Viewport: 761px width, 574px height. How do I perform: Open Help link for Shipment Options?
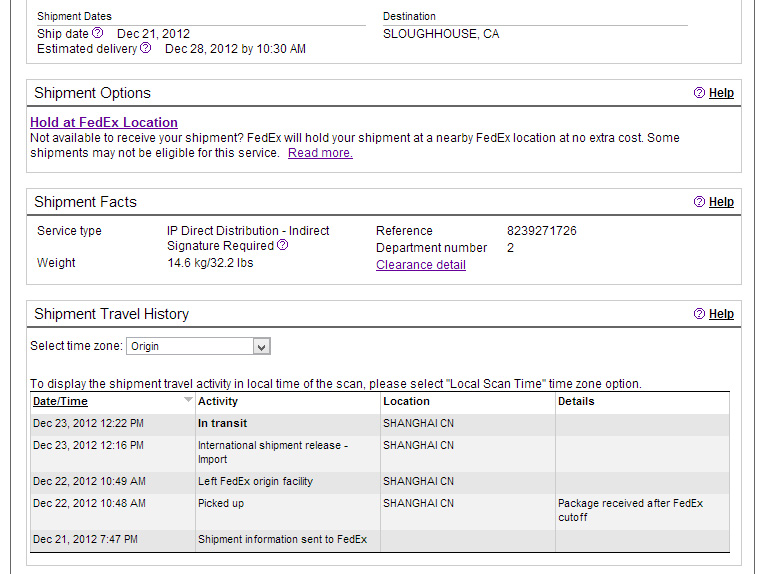[x=721, y=93]
